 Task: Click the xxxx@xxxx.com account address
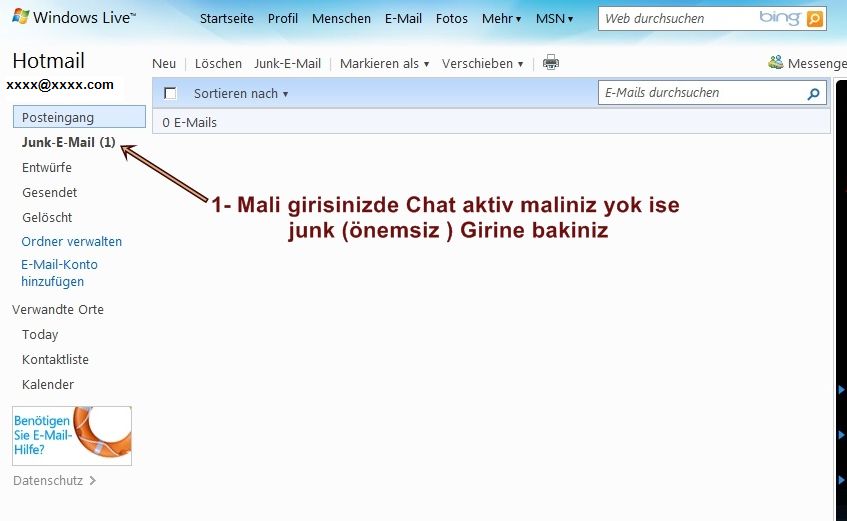[x=60, y=85]
